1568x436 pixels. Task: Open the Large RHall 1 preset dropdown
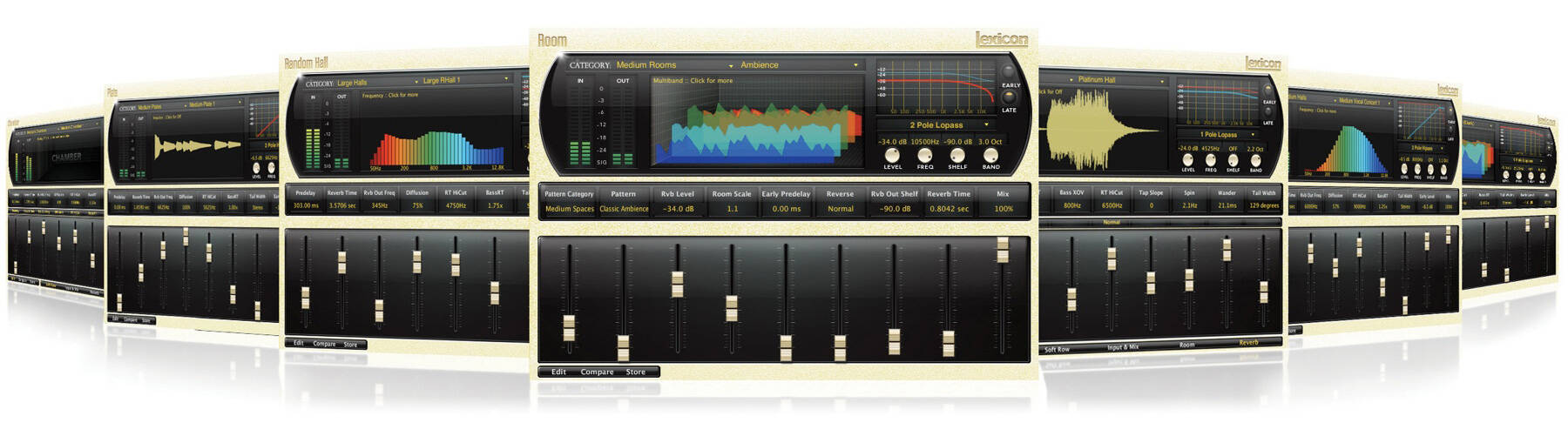[466, 80]
